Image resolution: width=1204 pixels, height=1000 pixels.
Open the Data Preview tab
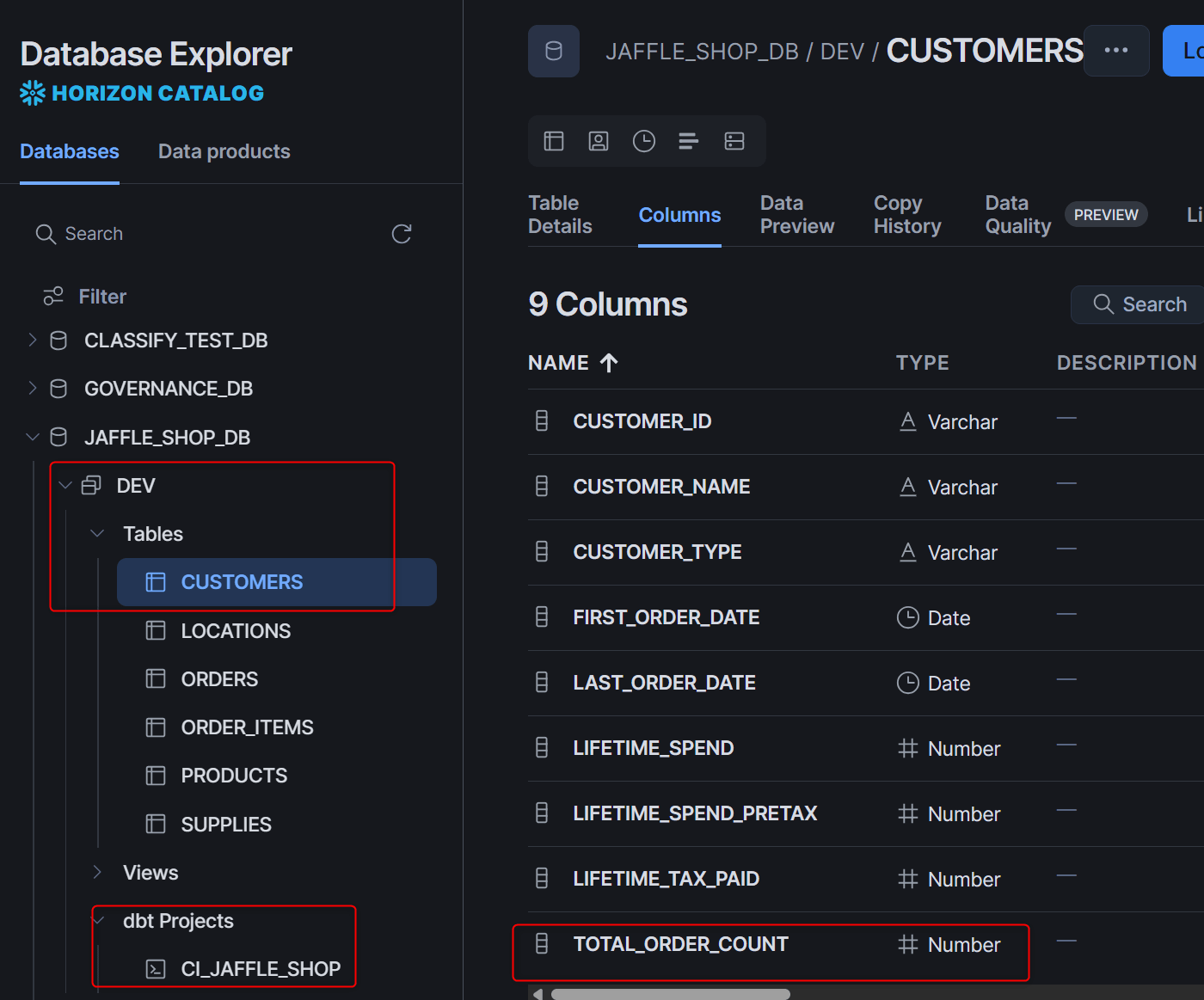(x=797, y=215)
